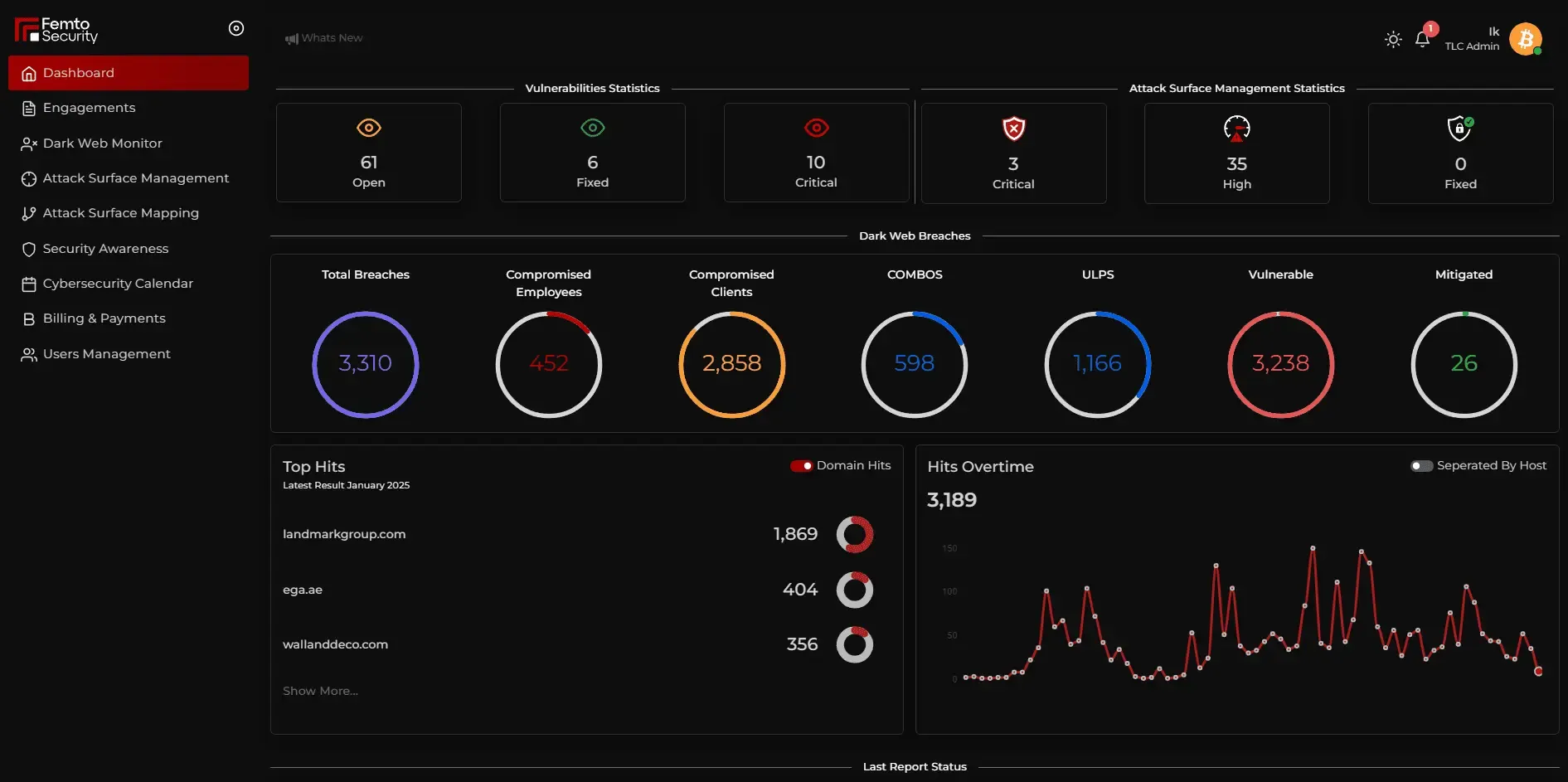This screenshot has height=782, width=1568.
Task: Toggle the Domain Hits switch
Action: 802,466
